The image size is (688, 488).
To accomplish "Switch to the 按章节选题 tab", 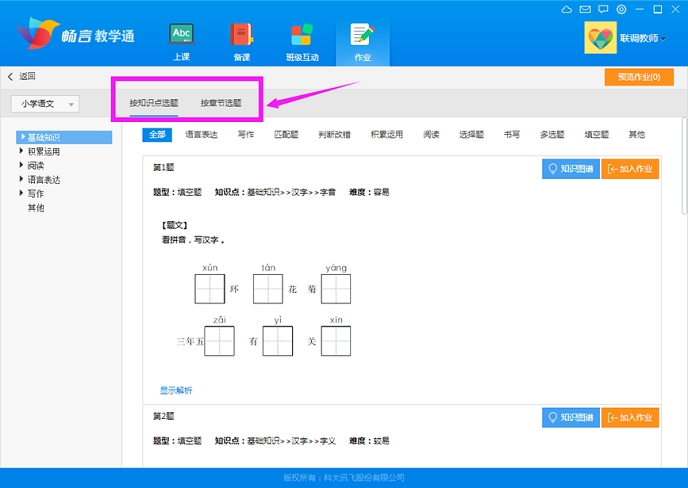I will point(220,103).
